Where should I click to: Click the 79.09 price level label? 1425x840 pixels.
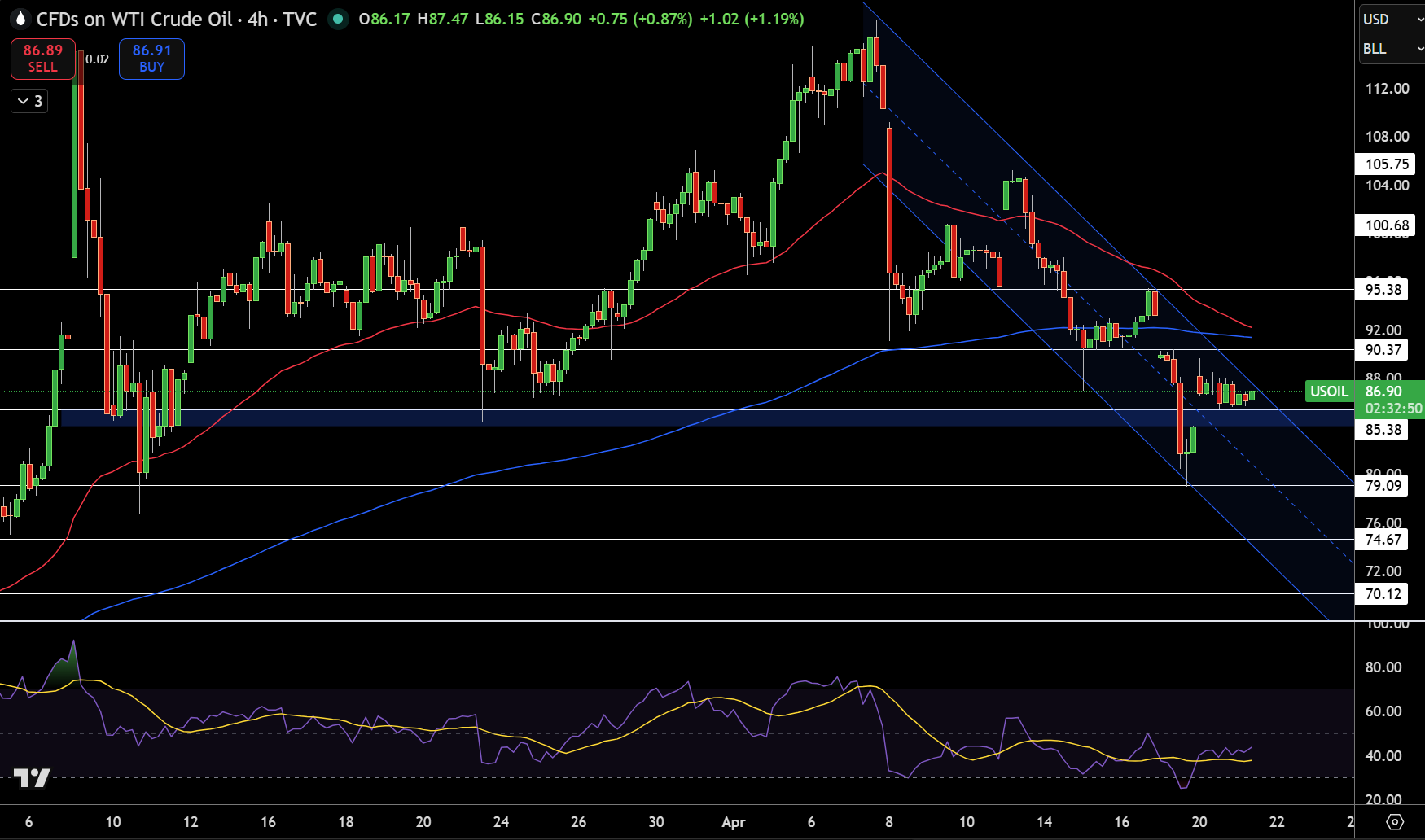[1383, 486]
